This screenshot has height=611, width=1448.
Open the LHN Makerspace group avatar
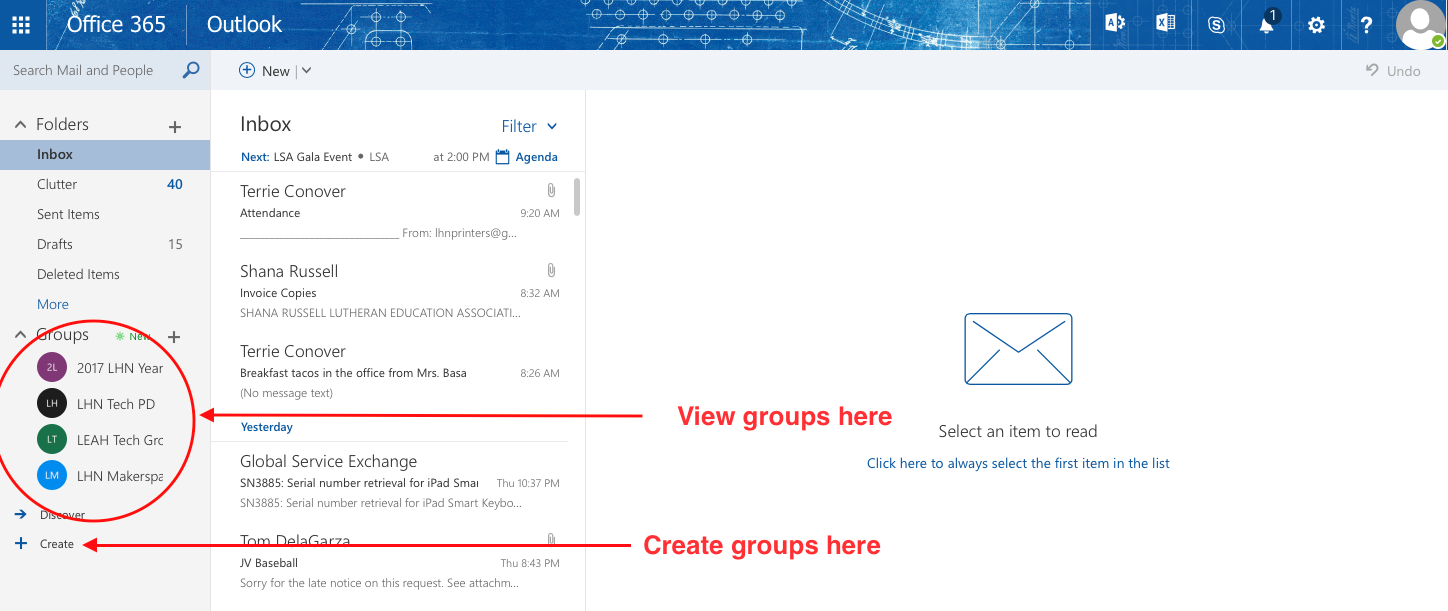point(52,476)
